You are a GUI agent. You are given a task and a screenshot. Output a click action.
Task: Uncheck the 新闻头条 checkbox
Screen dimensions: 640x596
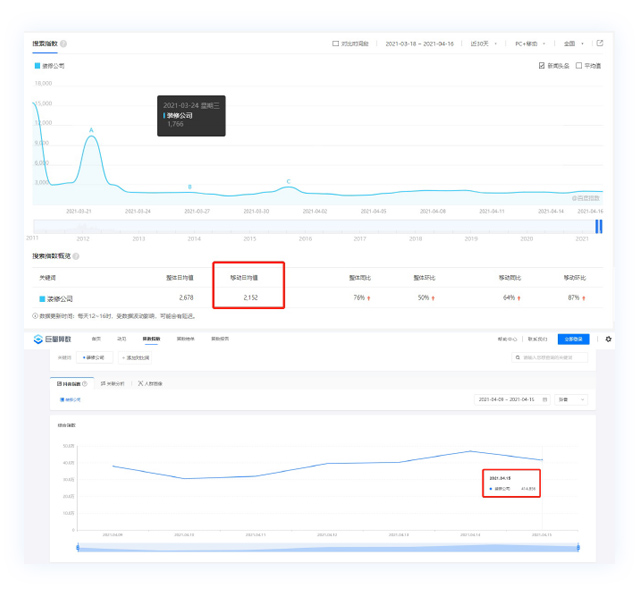click(542, 66)
